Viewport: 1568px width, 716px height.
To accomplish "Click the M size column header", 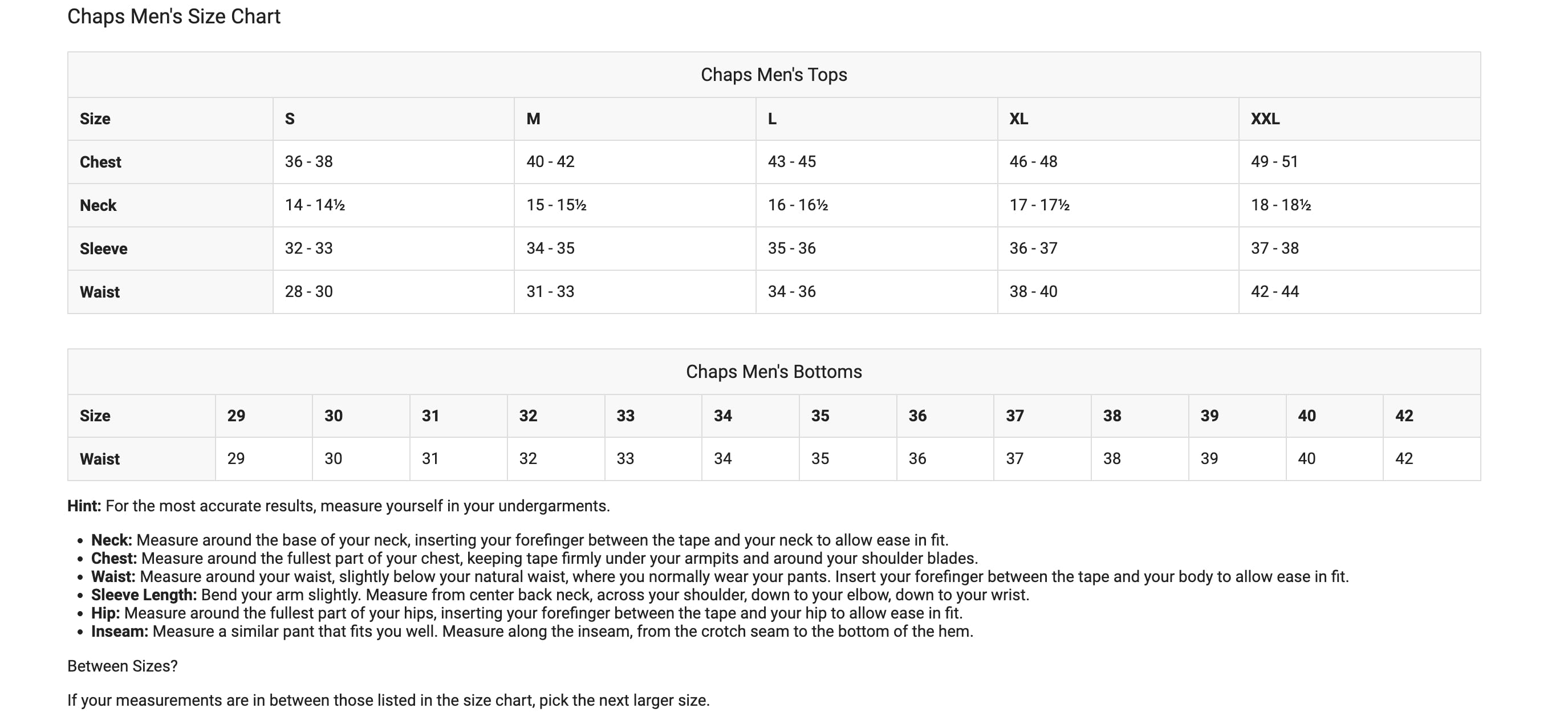I will (533, 119).
